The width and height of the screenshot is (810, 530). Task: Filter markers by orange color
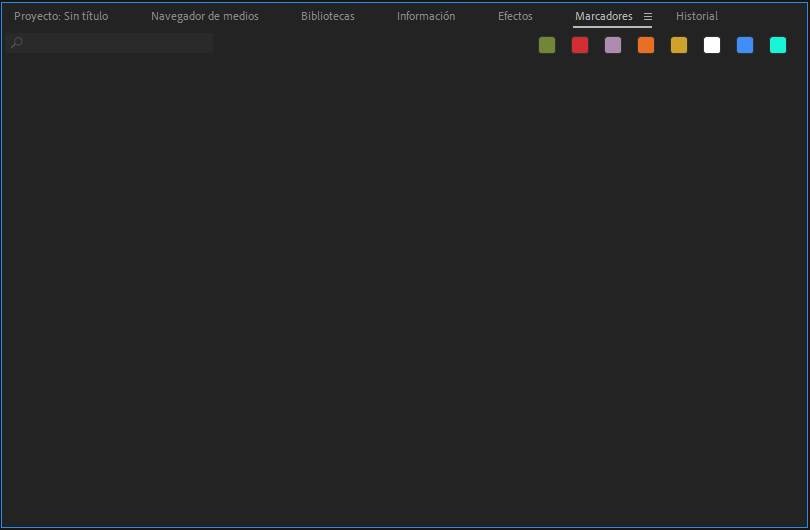pos(646,45)
